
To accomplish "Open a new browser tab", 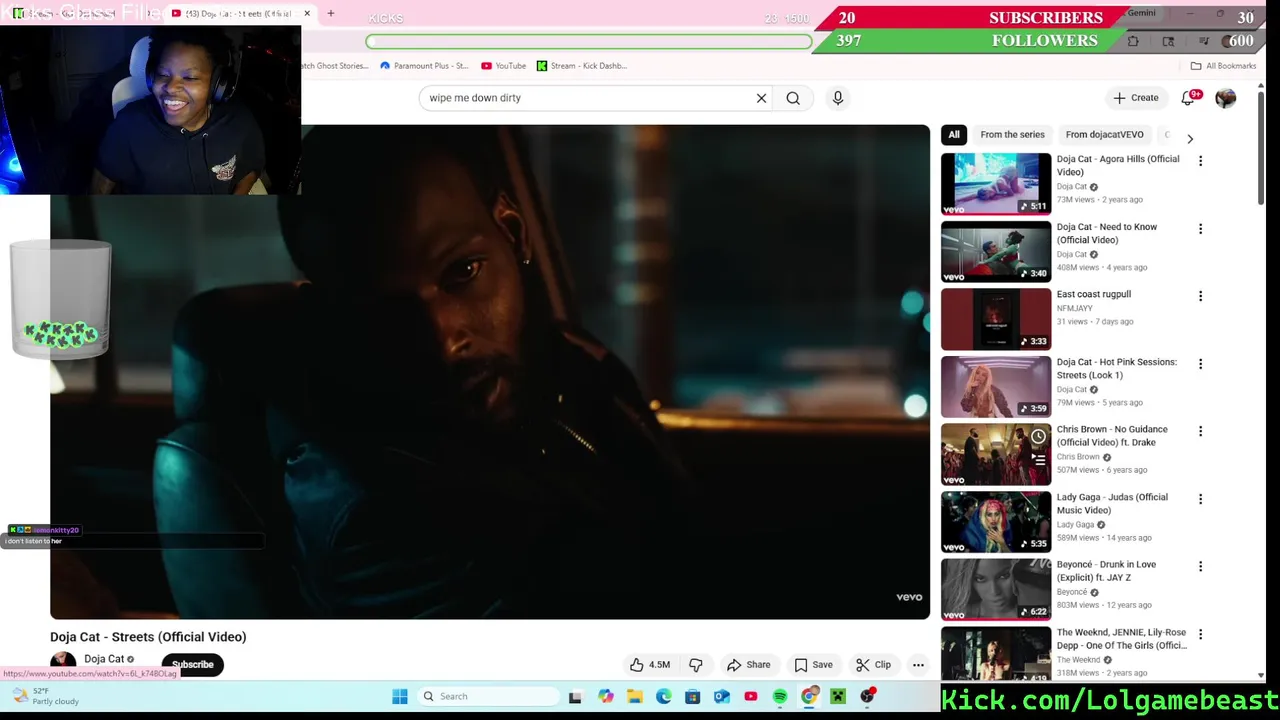I will (331, 14).
